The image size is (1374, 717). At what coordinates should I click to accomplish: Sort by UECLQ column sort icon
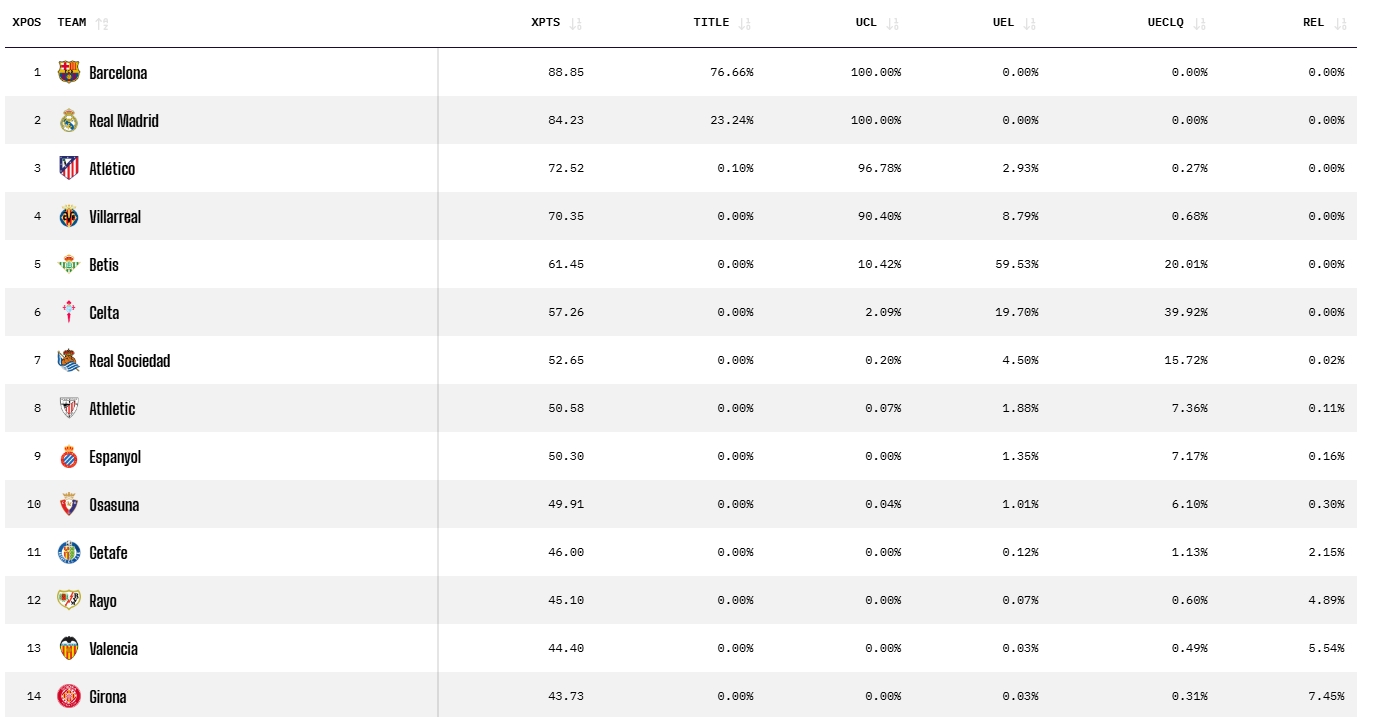(1199, 23)
